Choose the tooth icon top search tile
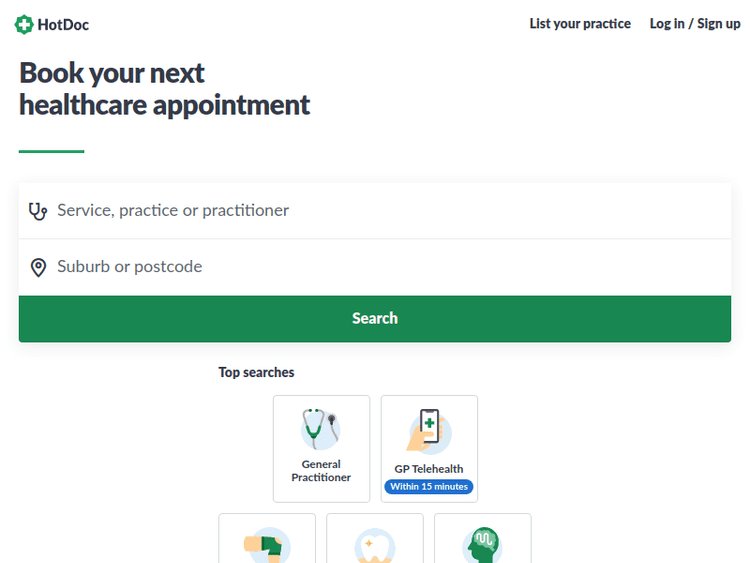750x563 pixels. (375, 540)
